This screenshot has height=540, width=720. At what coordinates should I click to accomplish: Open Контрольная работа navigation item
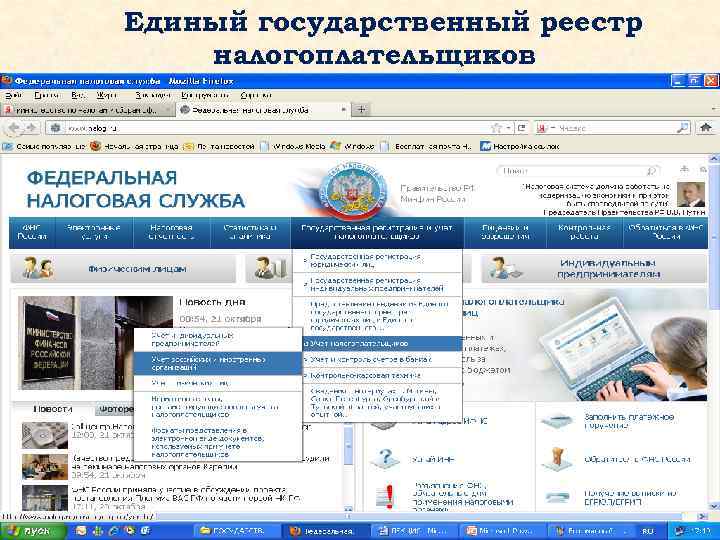pyautogui.click(x=584, y=232)
